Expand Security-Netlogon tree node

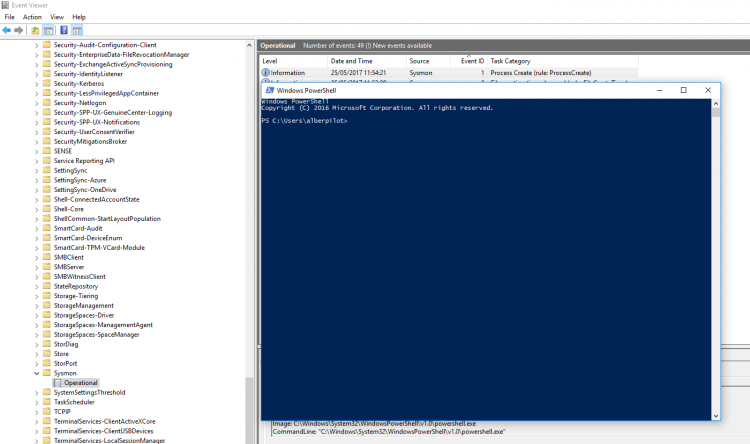pos(37,103)
